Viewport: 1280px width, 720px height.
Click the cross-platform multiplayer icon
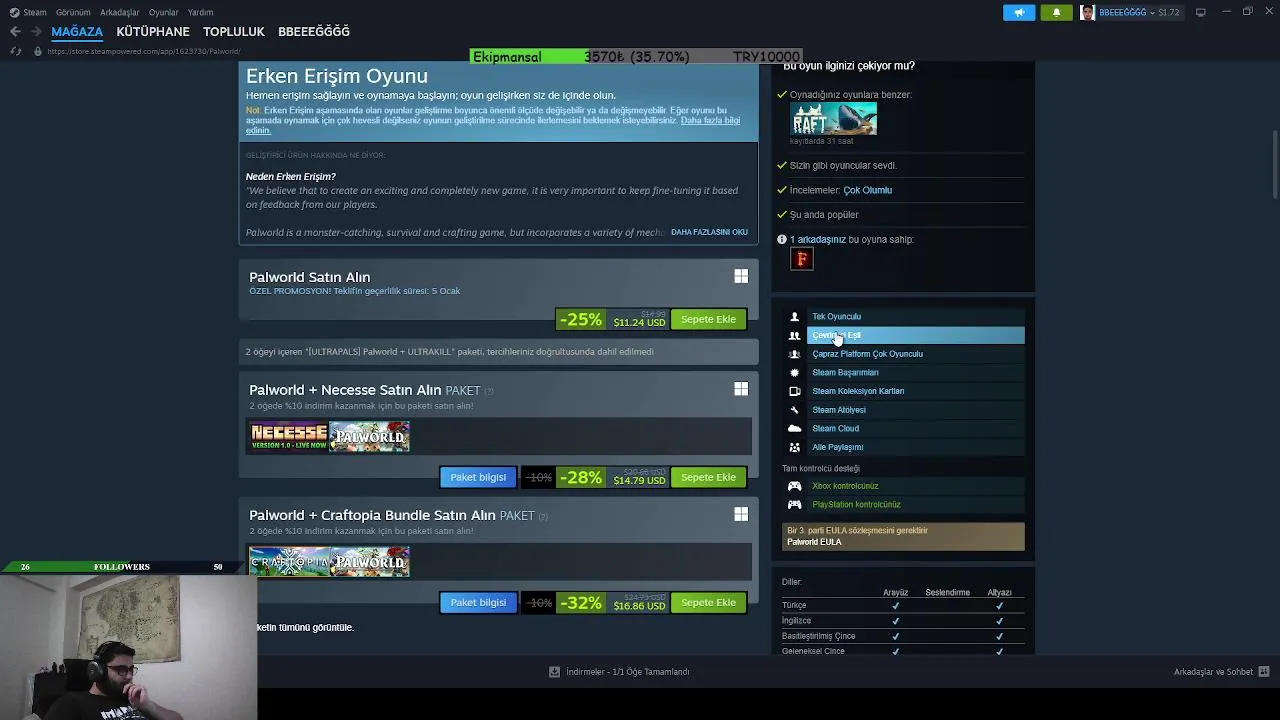pyautogui.click(x=794, y=354)
